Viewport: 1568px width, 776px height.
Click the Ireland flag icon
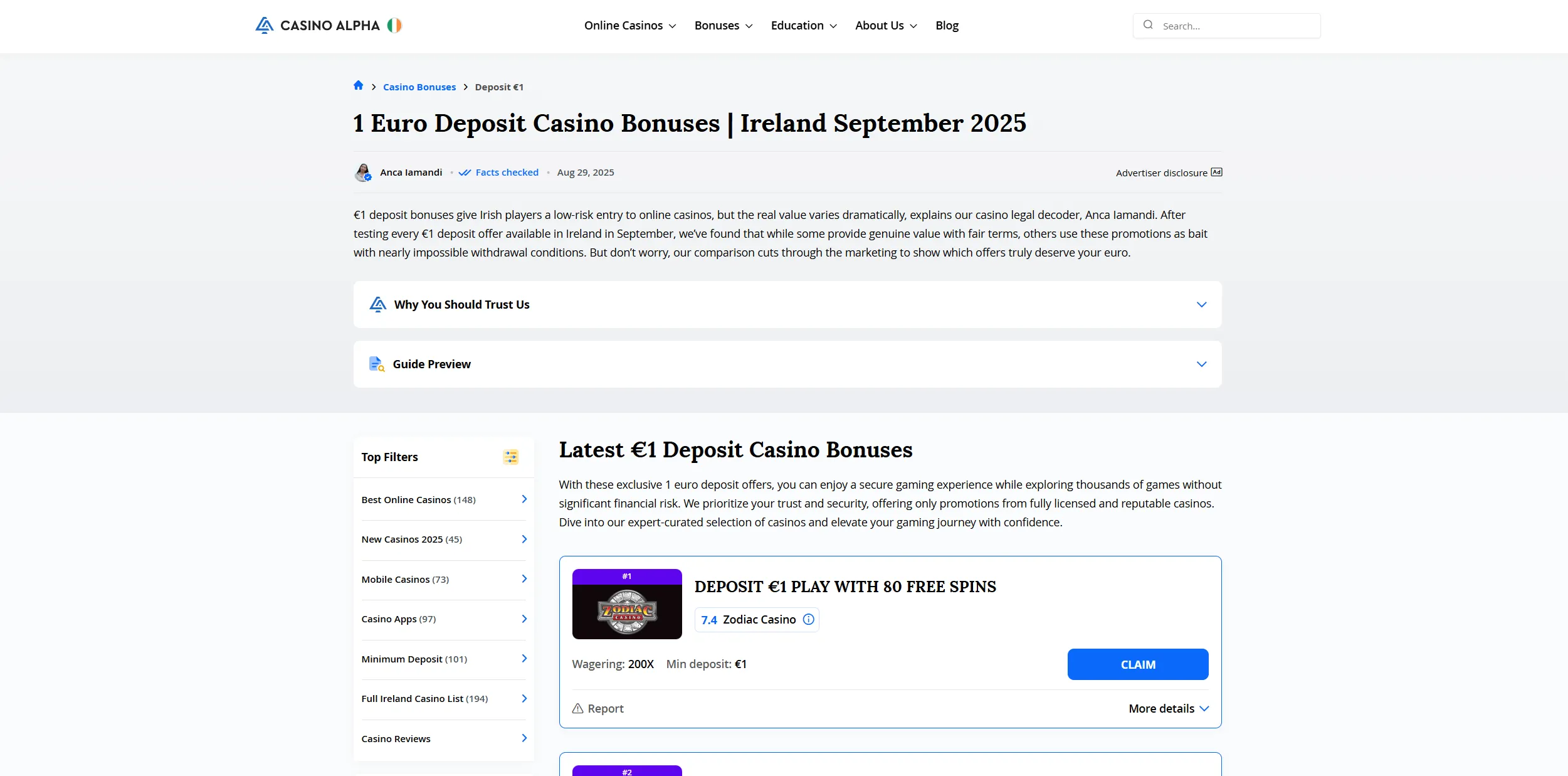(x=394, y=25)
